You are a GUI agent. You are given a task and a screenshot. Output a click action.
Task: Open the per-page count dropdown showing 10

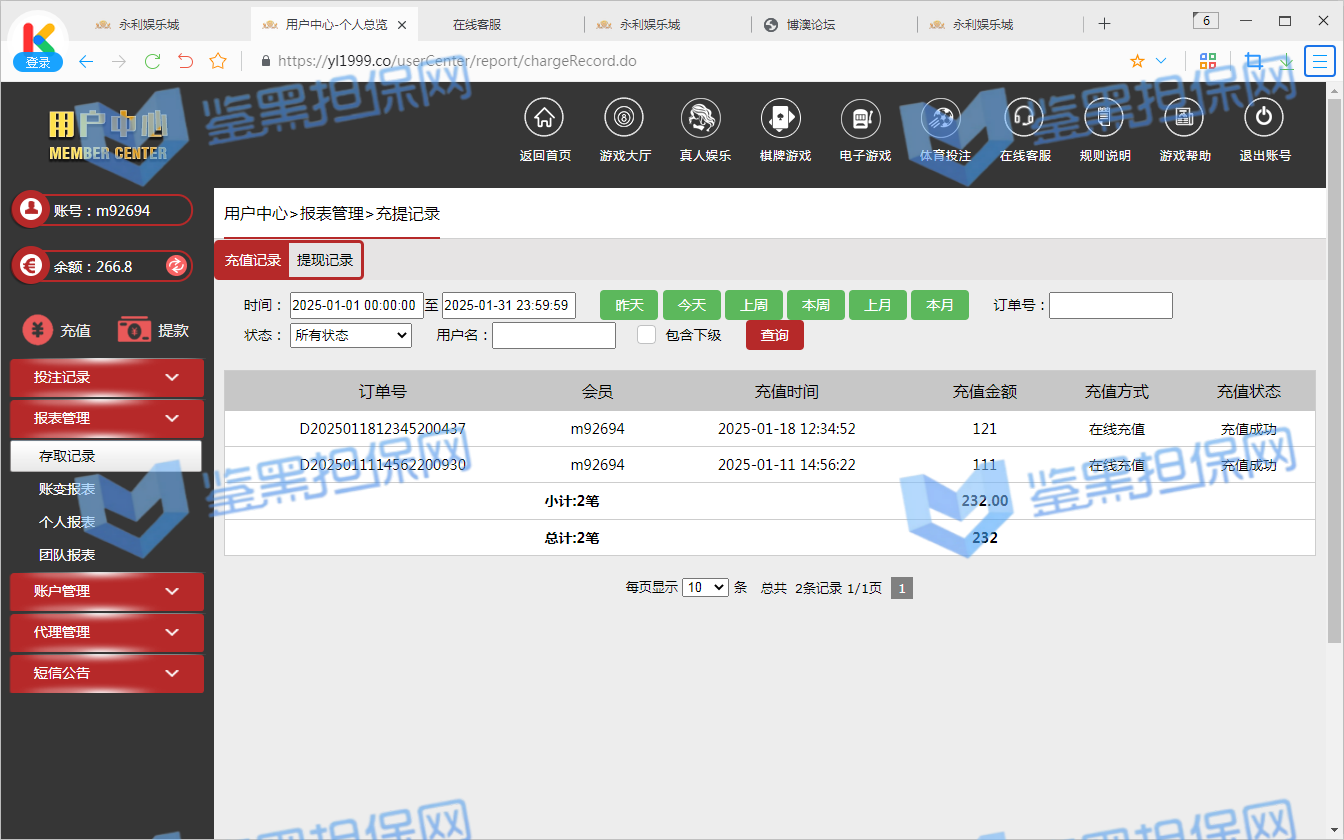pyautogui.click(x=705, y=588)
